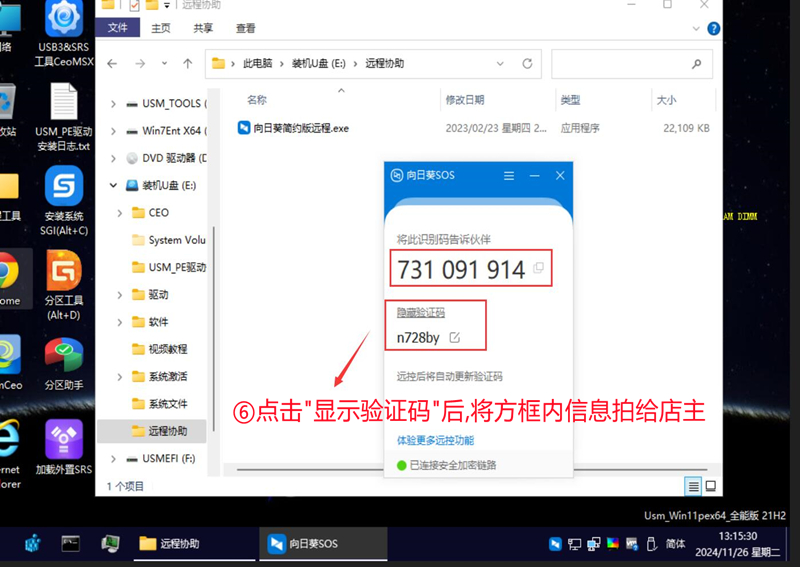Click the refresh button in the address bar
800x567 pixels.
tap(529, 64)
